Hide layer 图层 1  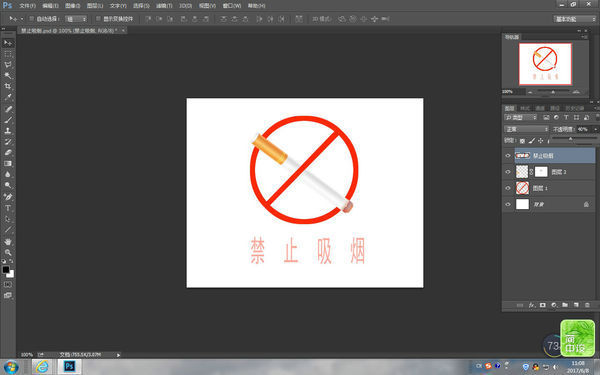[x=508, y=188]
